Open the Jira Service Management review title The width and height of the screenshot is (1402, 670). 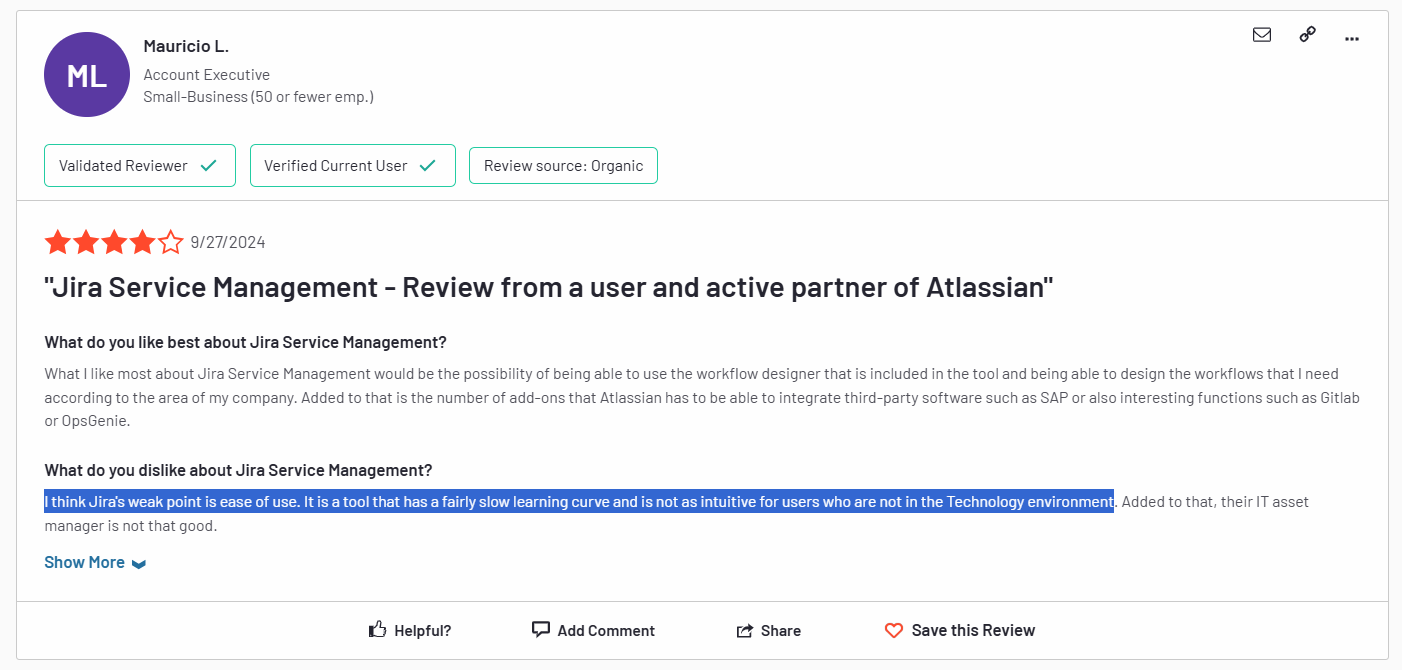pos(549,289)
